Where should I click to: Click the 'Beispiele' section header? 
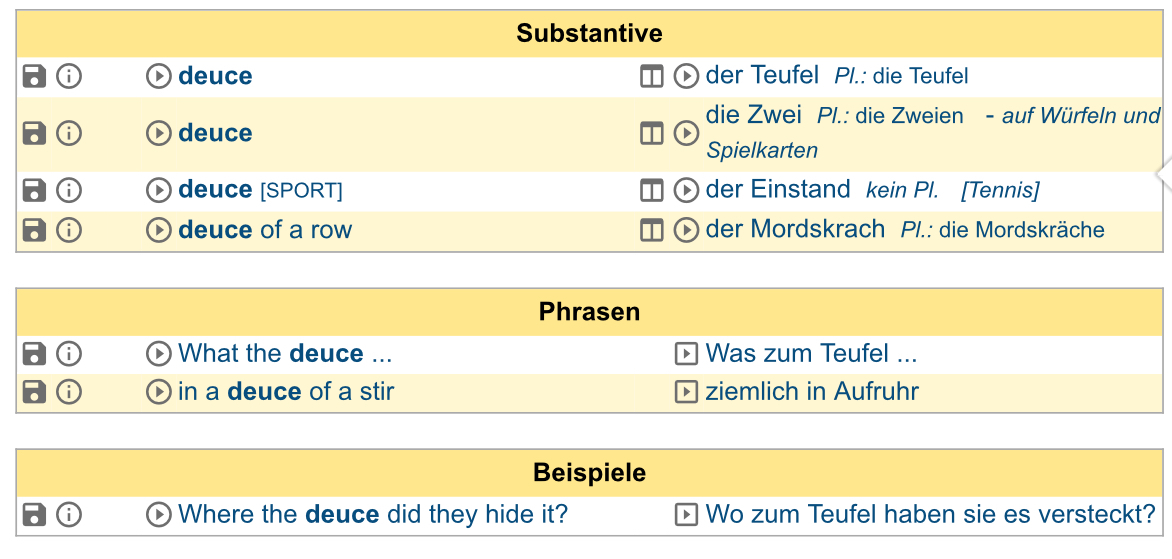coord(589,473)
